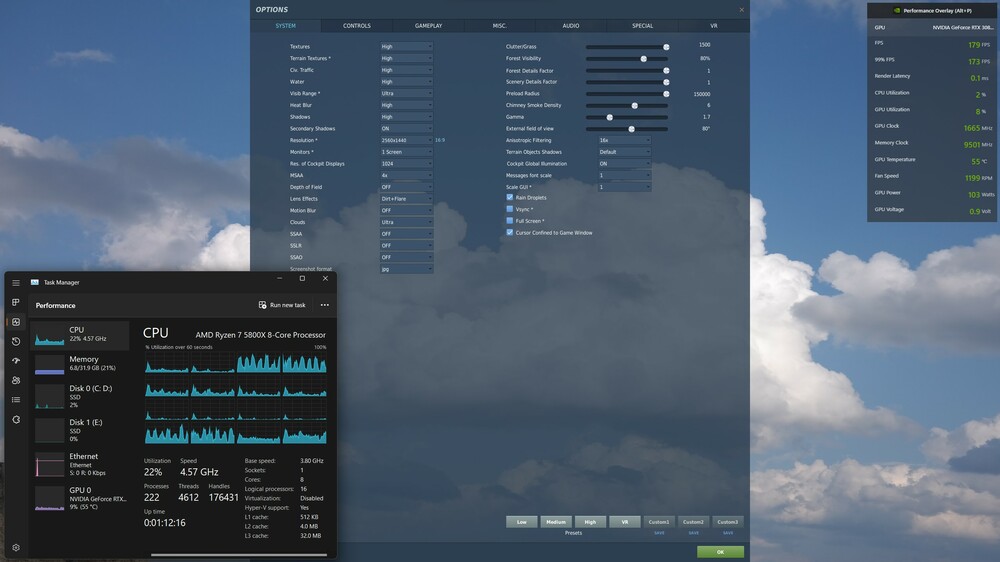Open the Cockpit Global Illumination dropdown
The image size is (1000, 562).
[624, 163]
